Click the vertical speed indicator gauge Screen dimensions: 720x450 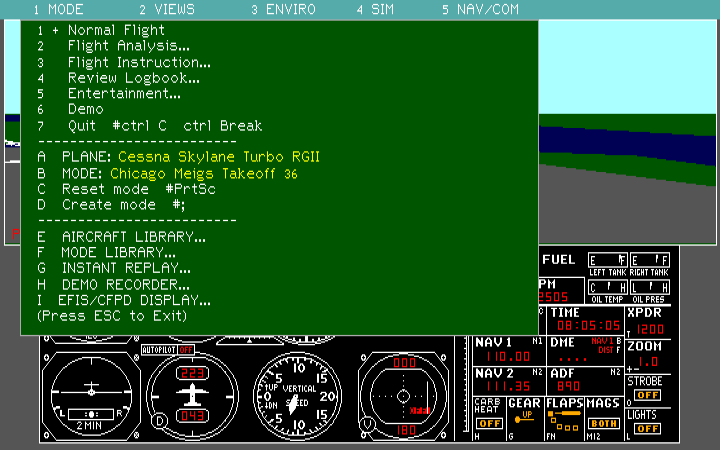click(297, 396)
